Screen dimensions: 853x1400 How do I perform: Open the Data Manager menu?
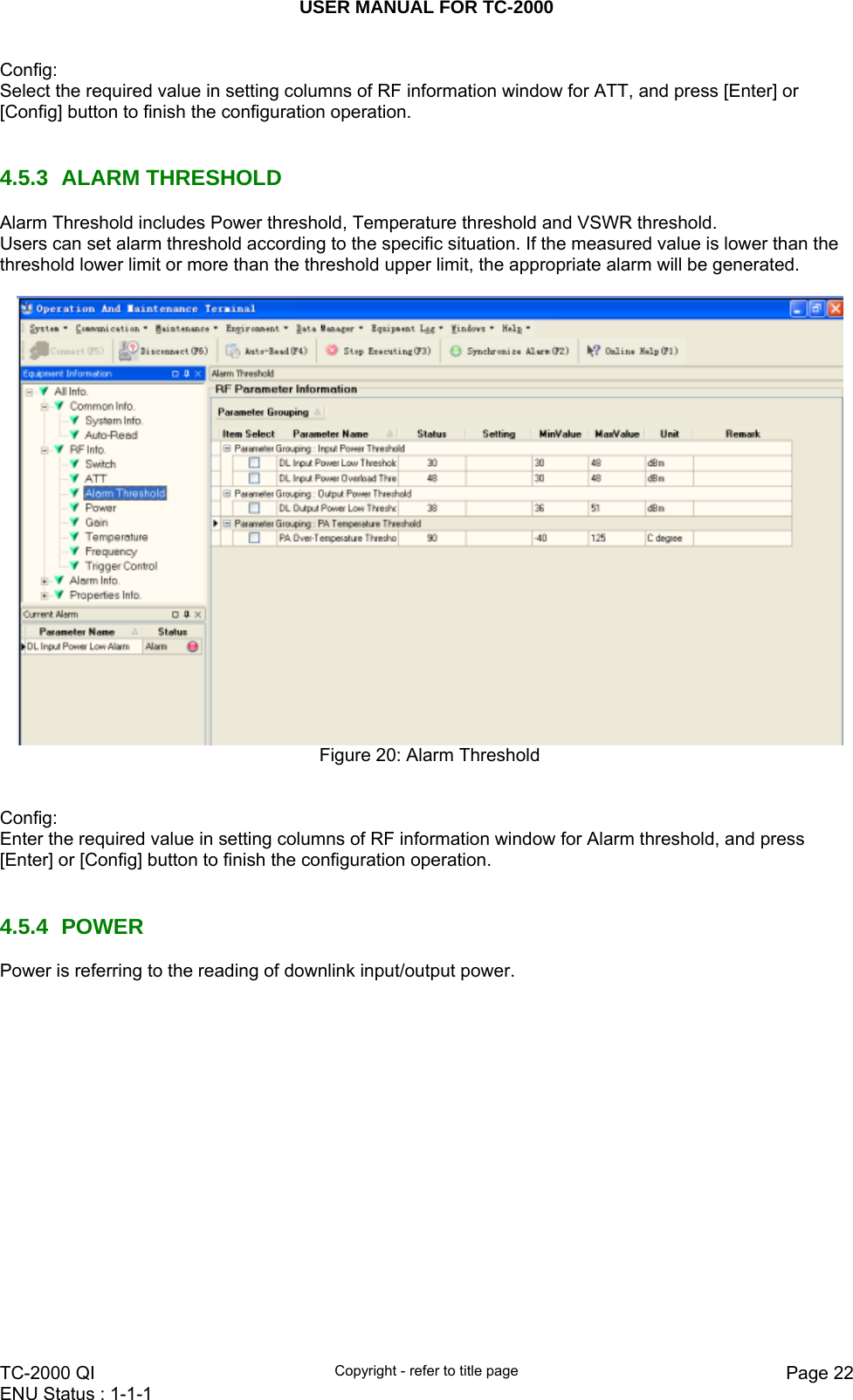point(330,329)
